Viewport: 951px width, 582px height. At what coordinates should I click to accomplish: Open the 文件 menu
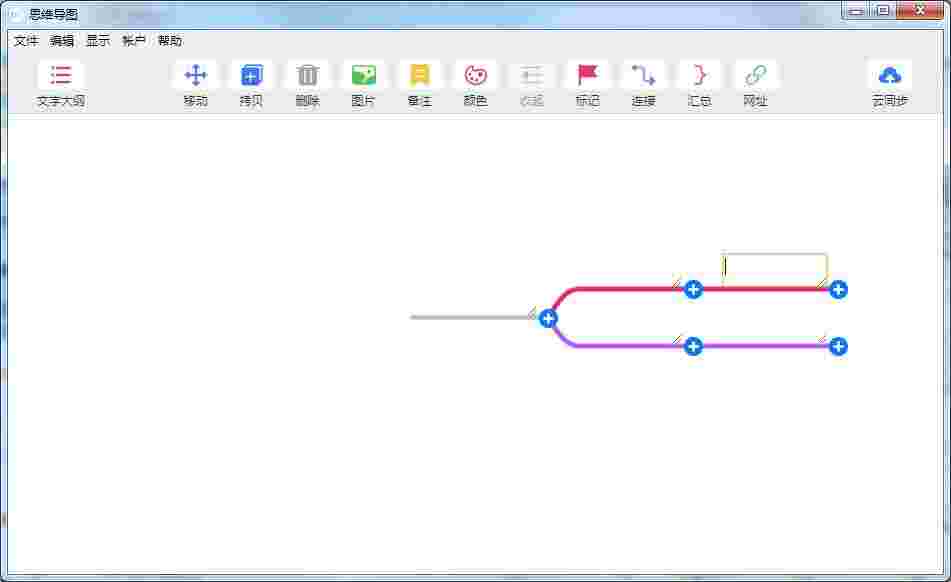click(26, 41)
